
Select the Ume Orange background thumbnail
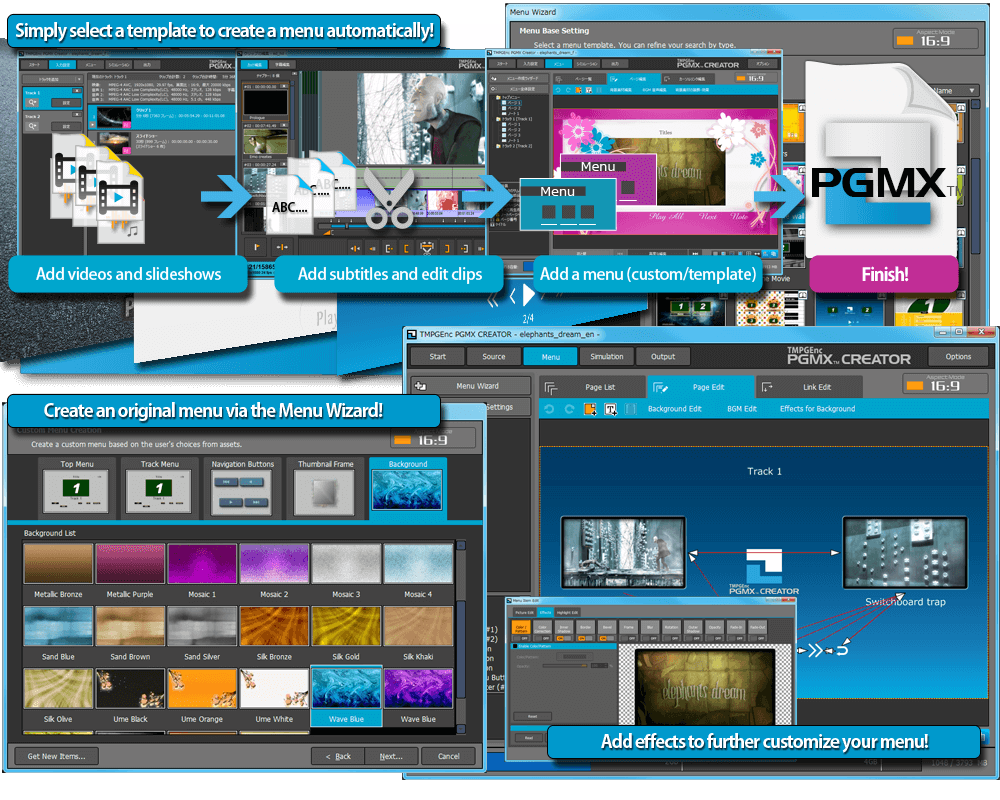pyautogui.click(x=202, y=689)
